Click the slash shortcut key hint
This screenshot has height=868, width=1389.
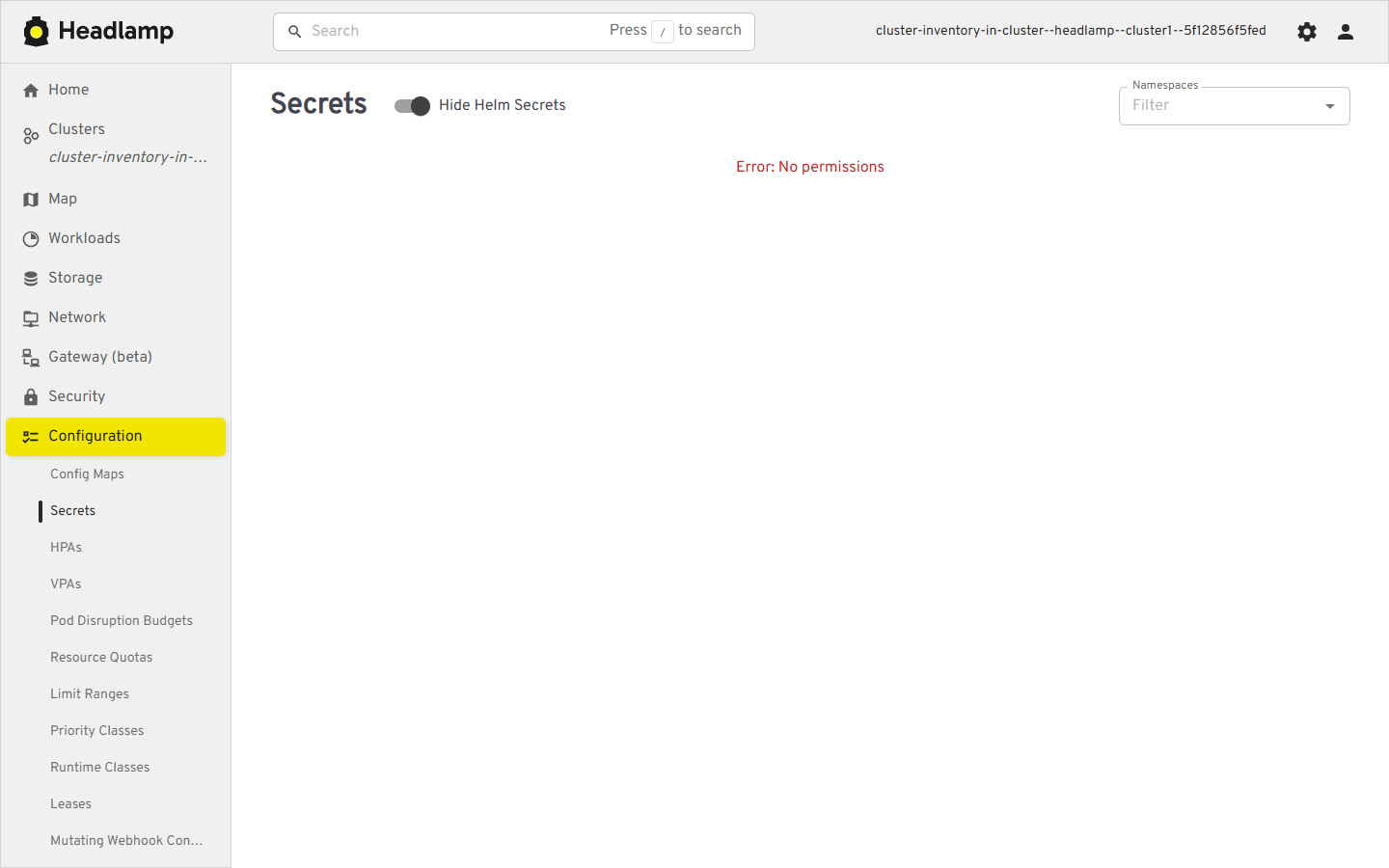point(663,32)
